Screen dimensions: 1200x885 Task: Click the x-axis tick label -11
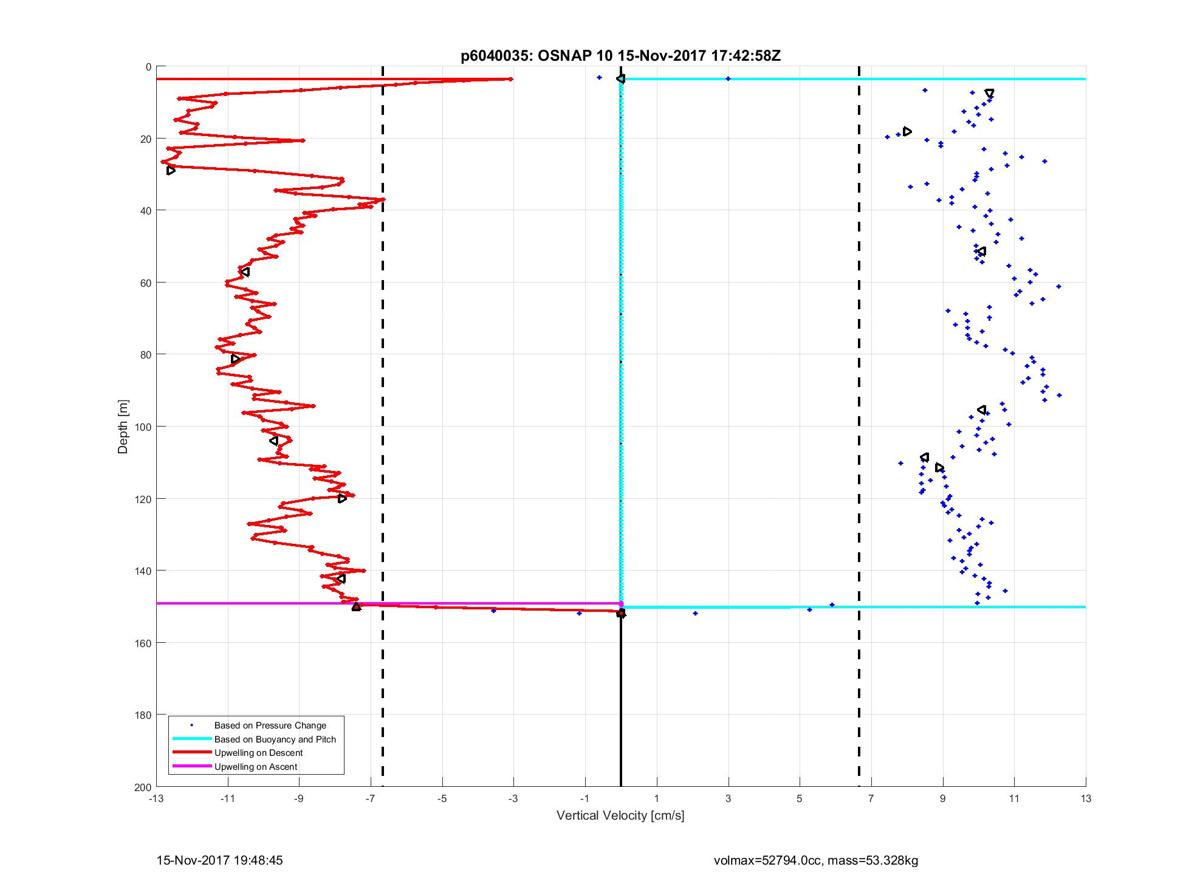click(227, 799)
